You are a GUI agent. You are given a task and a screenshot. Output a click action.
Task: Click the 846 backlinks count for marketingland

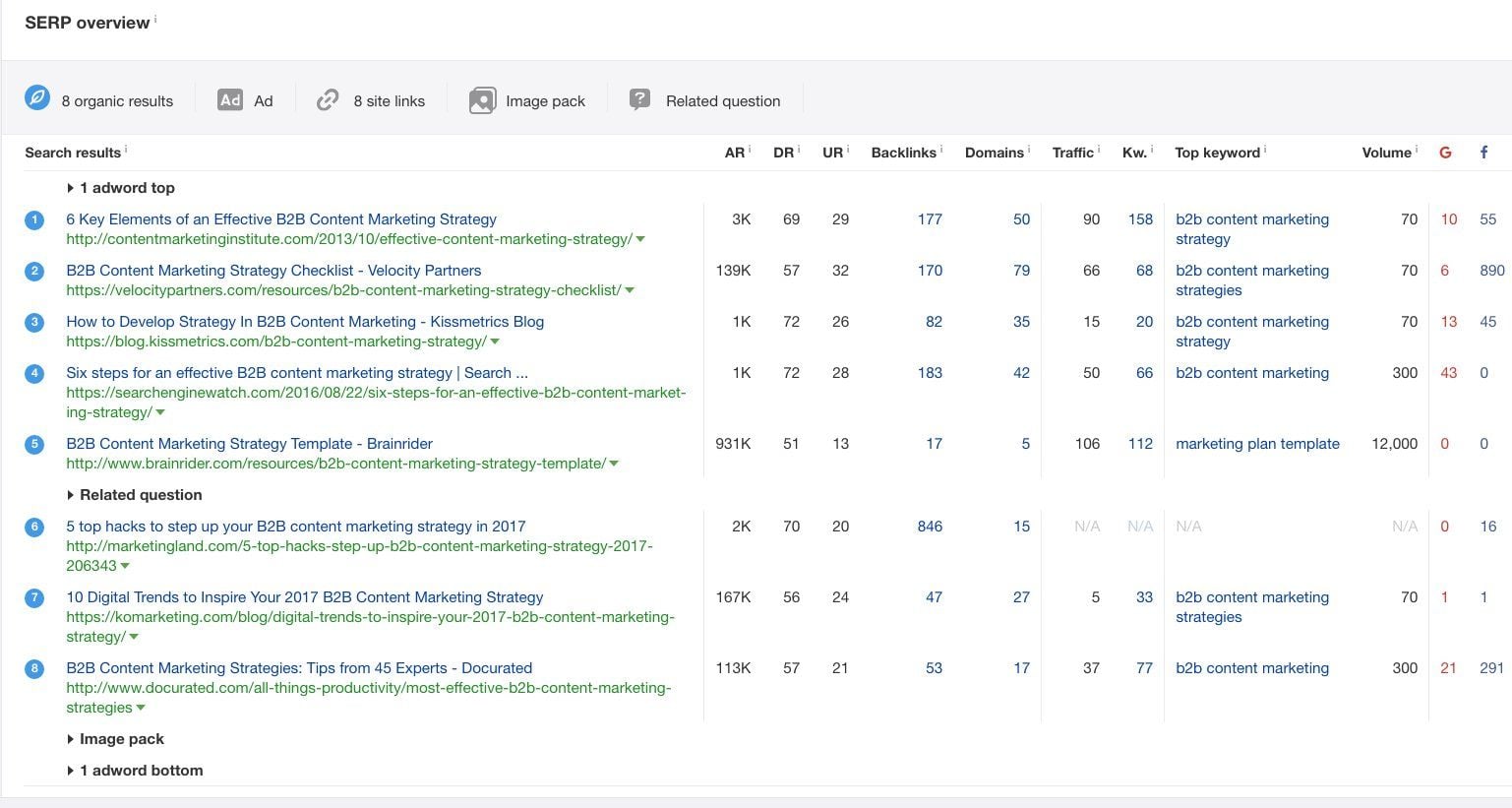930,526
